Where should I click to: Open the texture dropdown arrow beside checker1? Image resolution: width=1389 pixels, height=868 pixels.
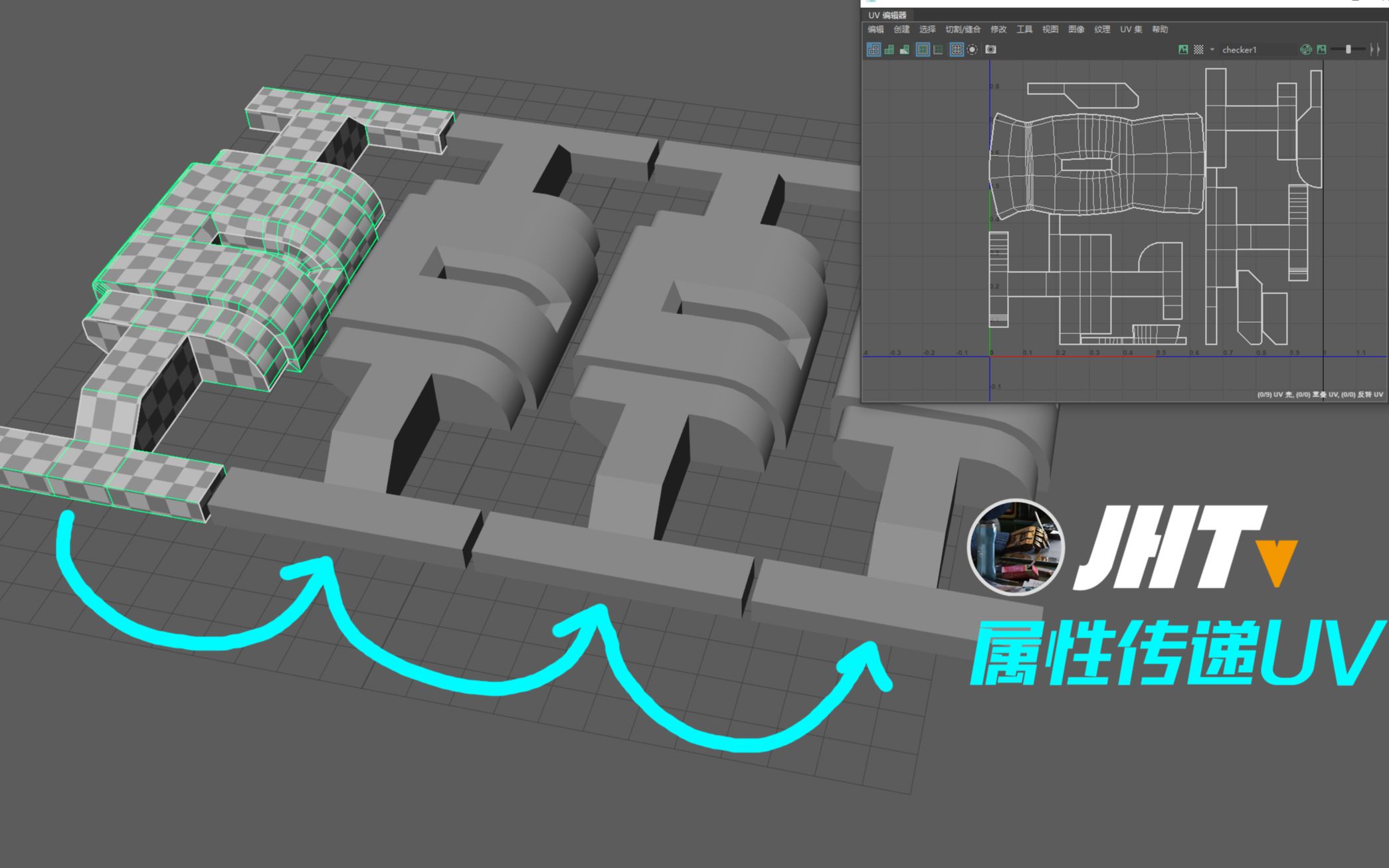(x=1212, y=50)
